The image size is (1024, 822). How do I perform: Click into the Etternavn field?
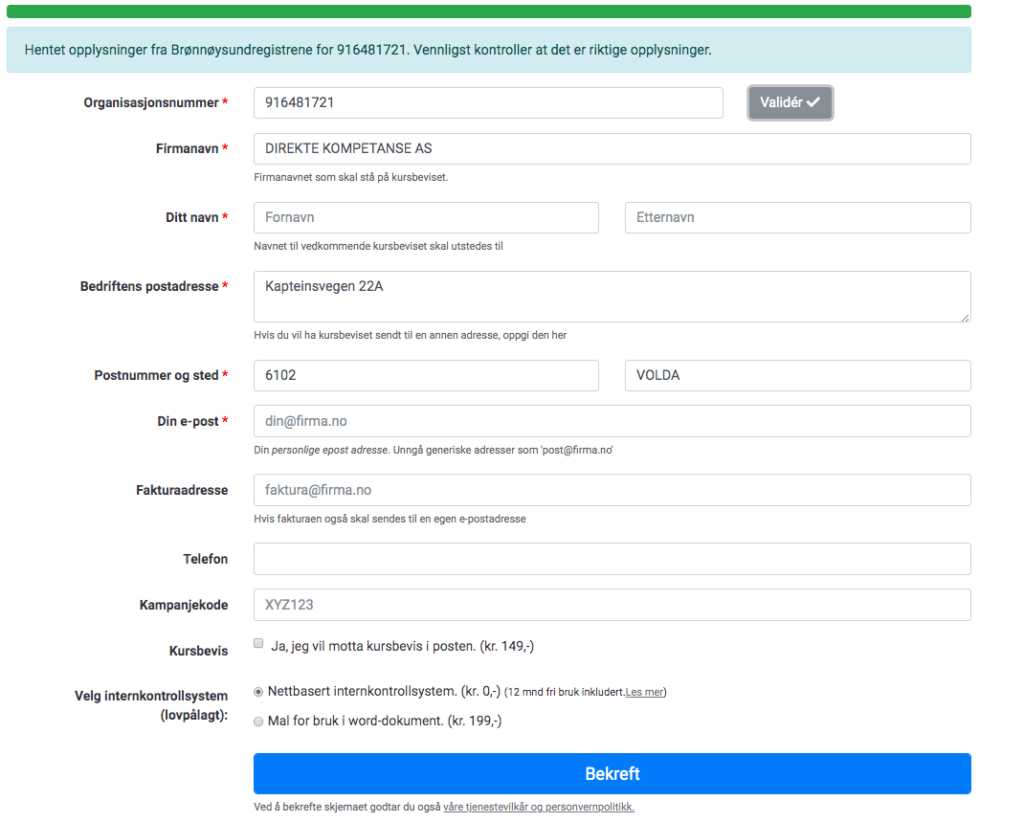[x=796, y=218]
